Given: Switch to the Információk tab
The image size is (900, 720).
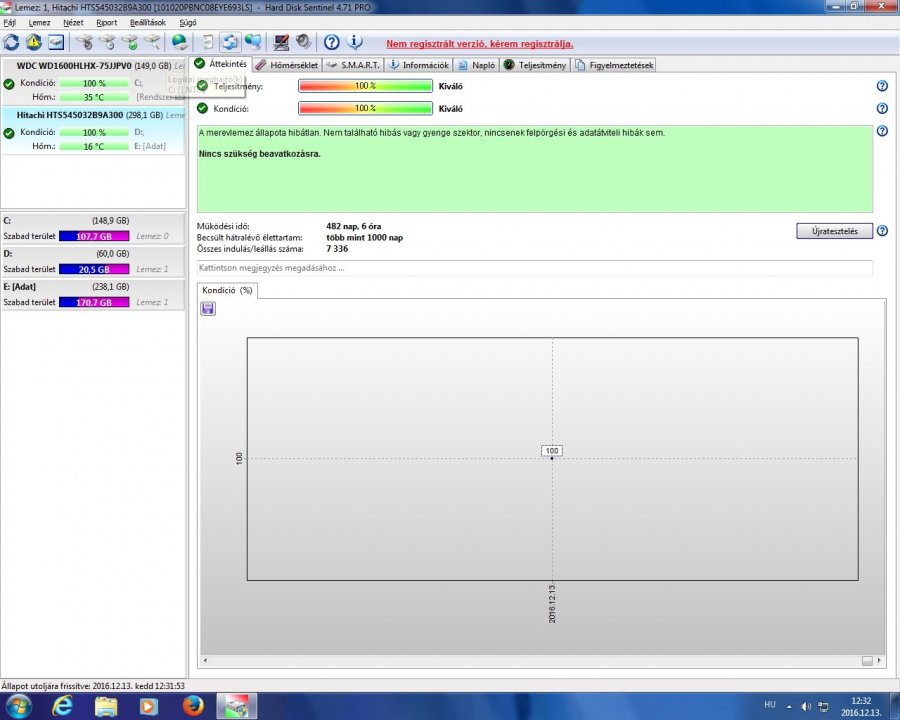Looking at the screenshot, I should [419, 65].
